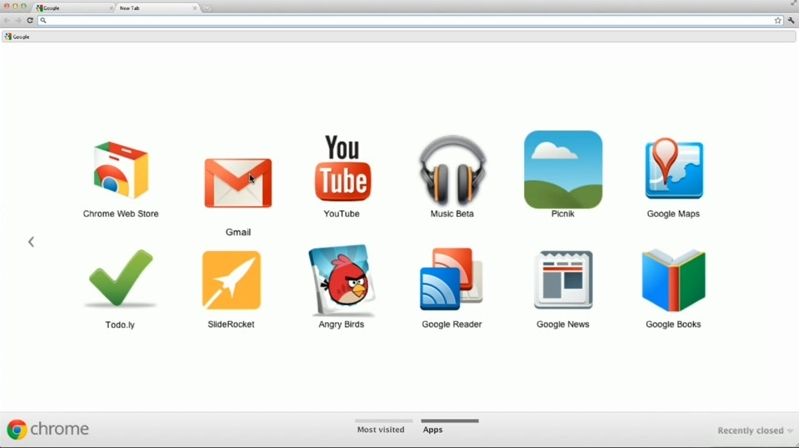Switch to the Google tab
Image resolution: width=799 pixels, height=448 pixels.
74,8
